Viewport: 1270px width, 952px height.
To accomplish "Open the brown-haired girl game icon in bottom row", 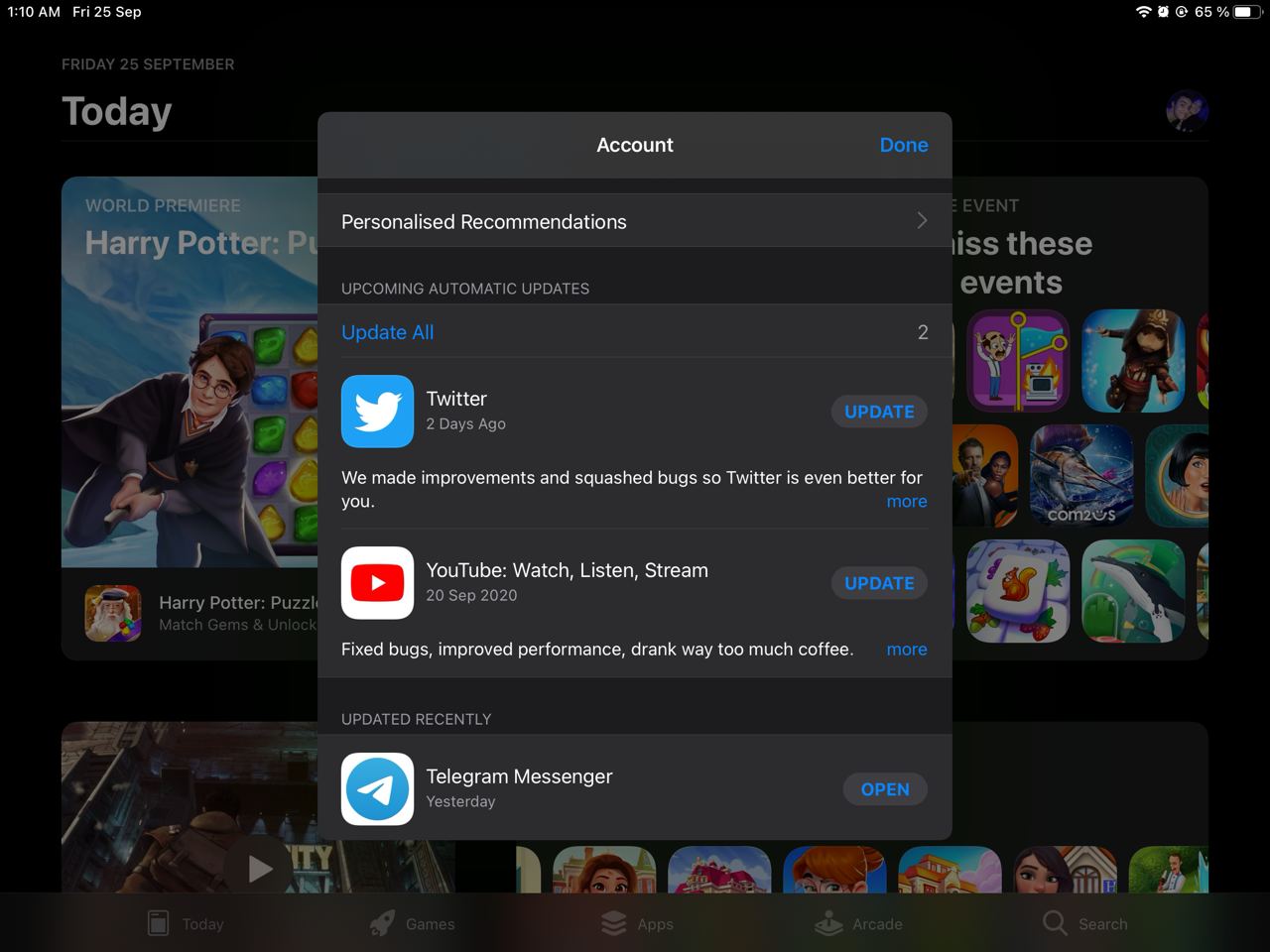I will coord(604,870).
